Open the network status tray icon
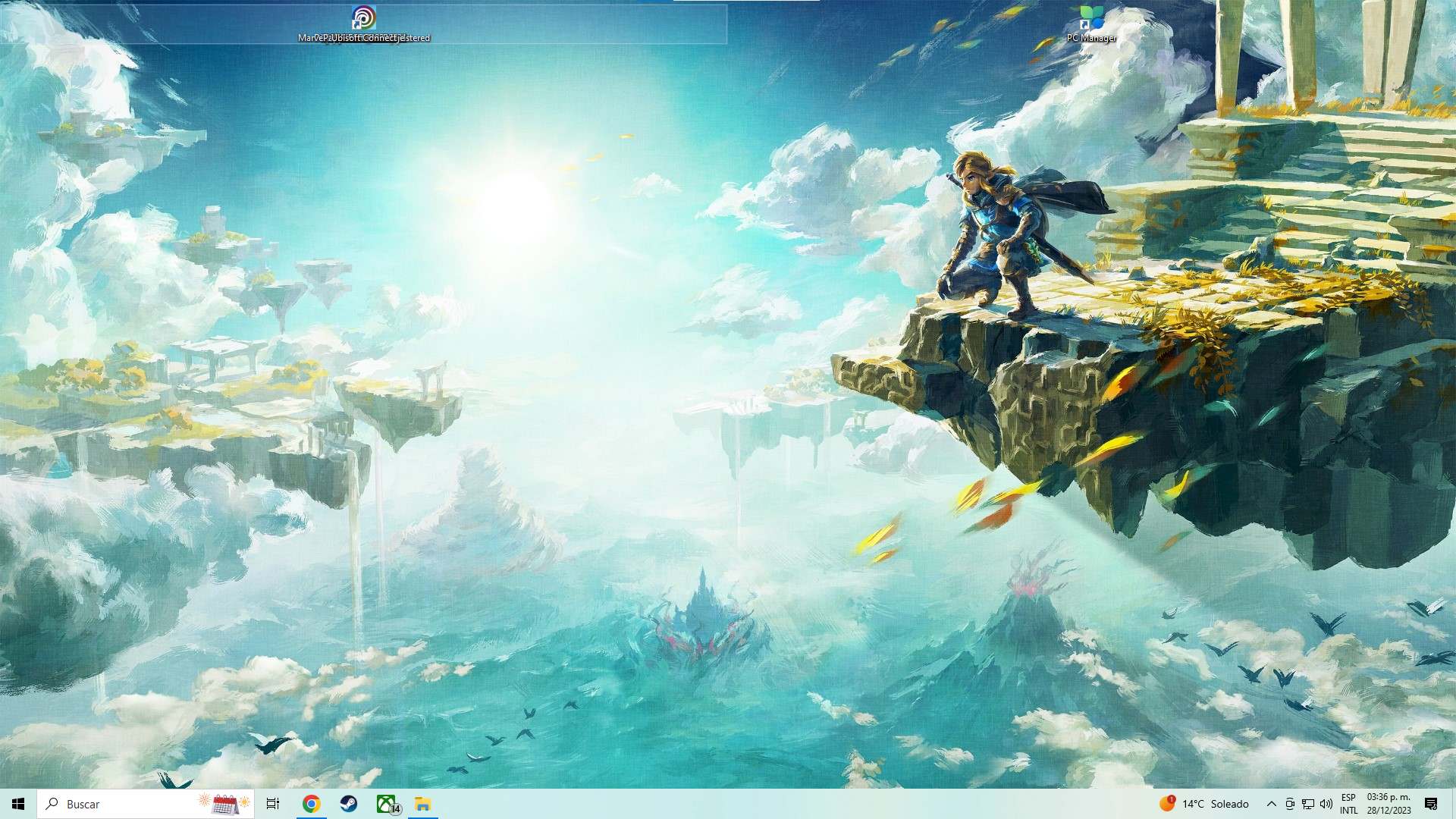This screenshot has height=819, width=1456. (x=1308, y=804)
